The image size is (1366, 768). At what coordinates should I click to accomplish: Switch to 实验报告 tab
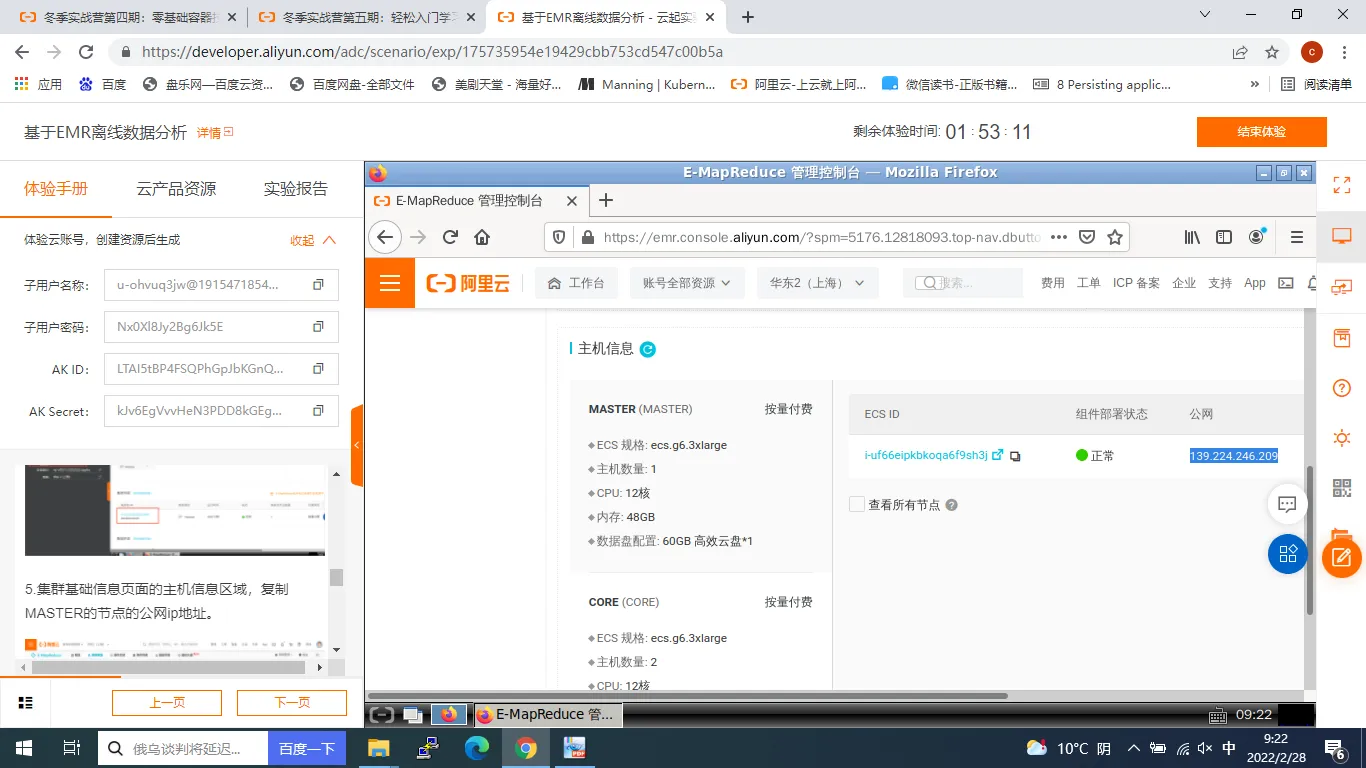tap(296, 188)
